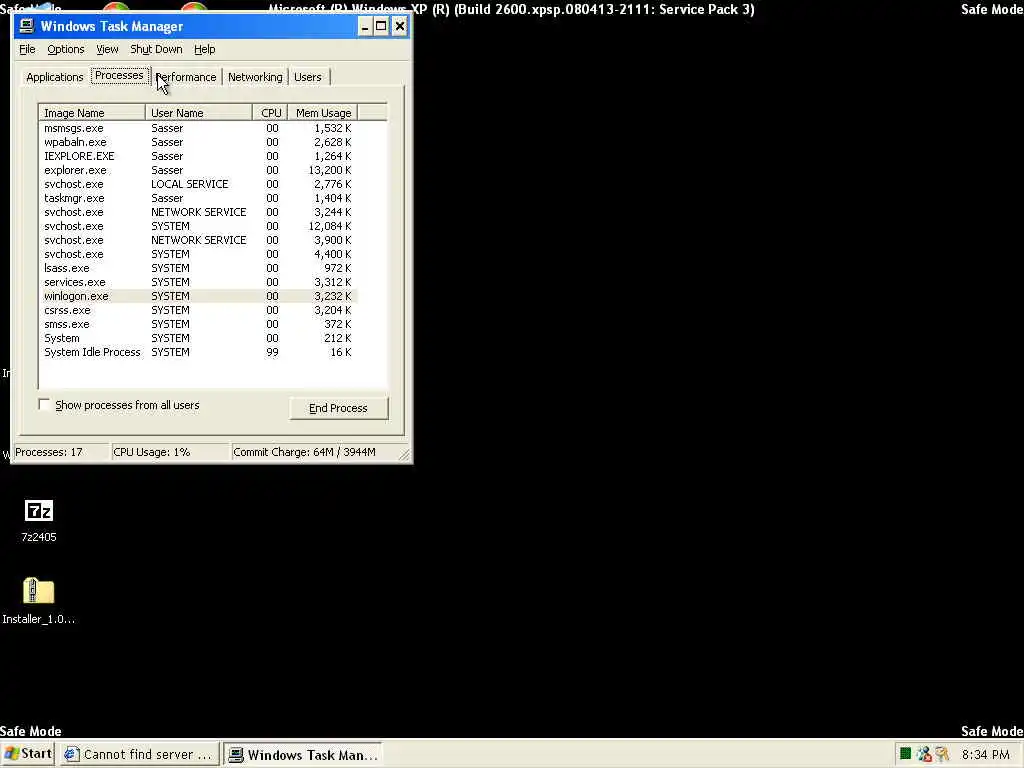Open the Help menu

point(204,50)
